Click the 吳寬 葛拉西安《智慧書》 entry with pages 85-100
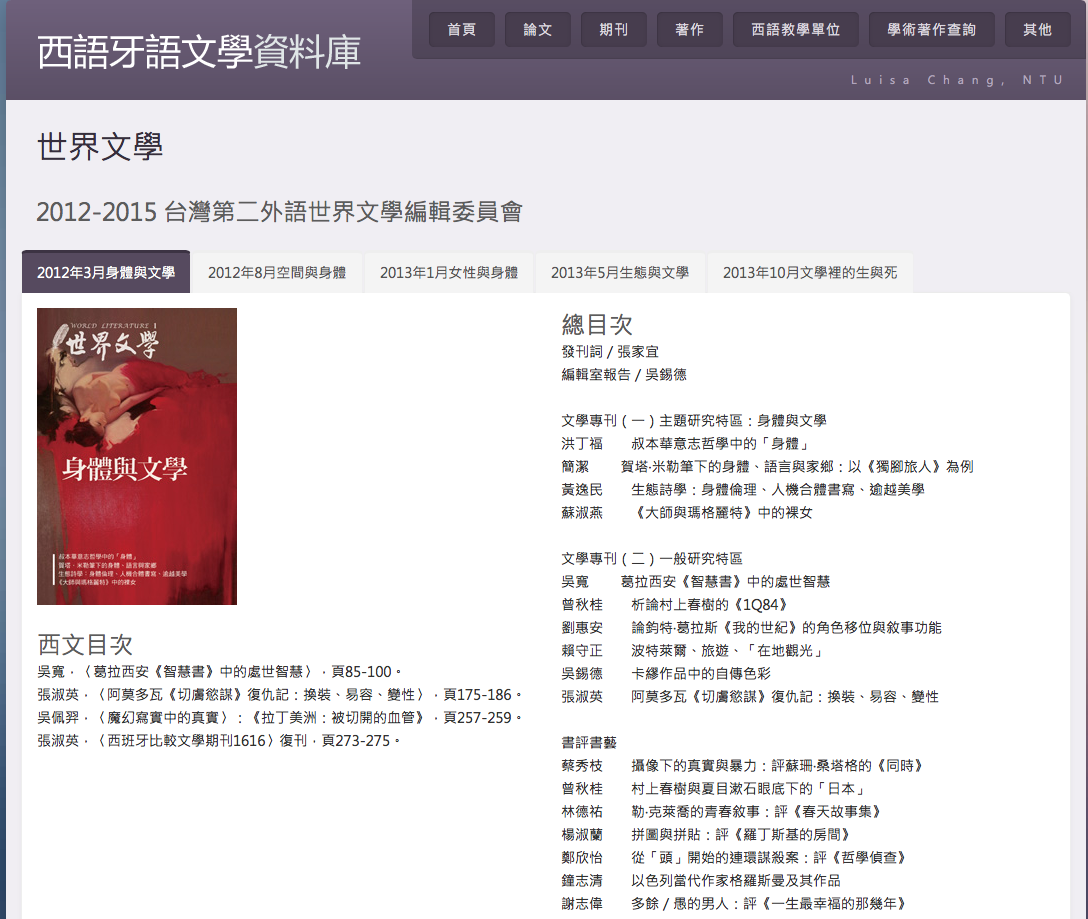This screenshot has width=1088, height=919. 219,672
